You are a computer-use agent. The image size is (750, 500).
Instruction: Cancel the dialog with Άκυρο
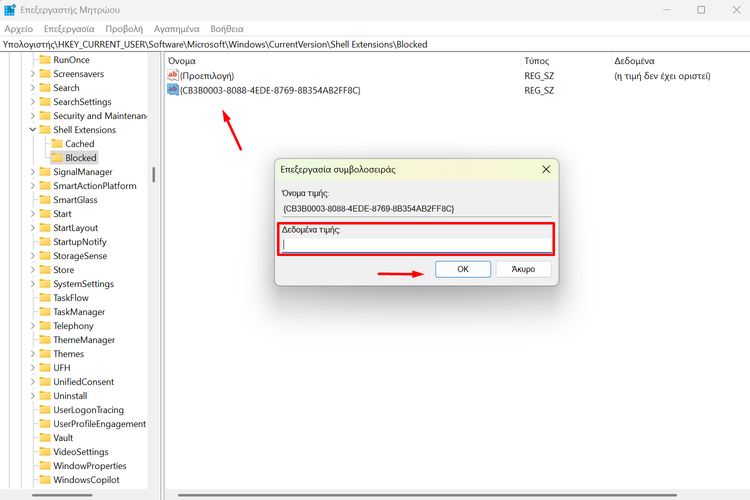pyautogui.click(x=523, y=269)
